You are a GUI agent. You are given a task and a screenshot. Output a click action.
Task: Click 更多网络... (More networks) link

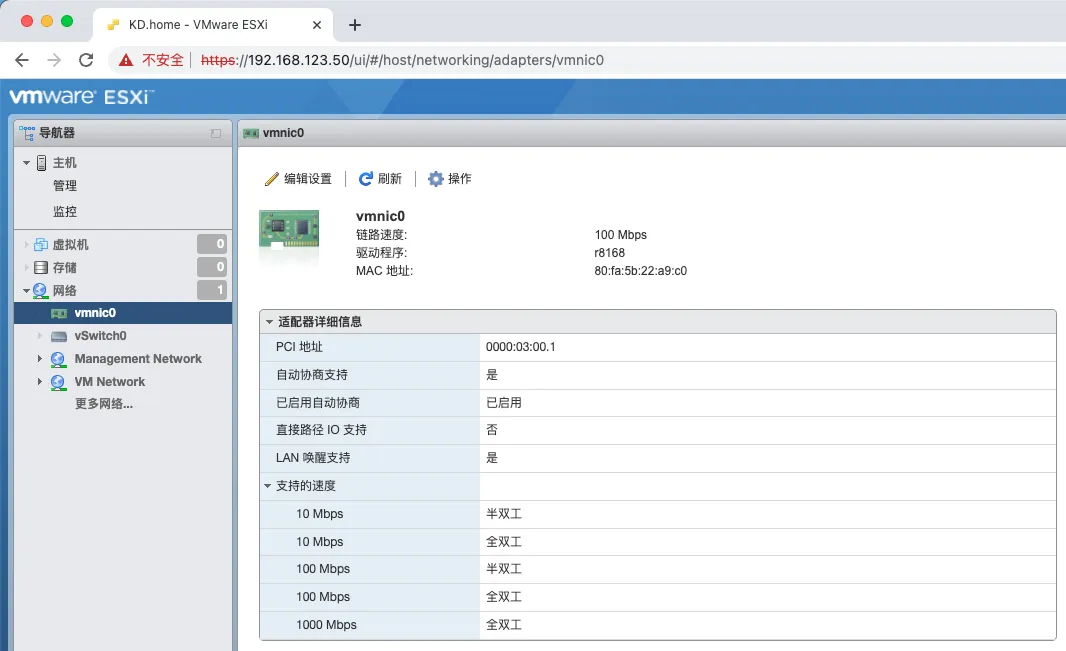[103, 404]
